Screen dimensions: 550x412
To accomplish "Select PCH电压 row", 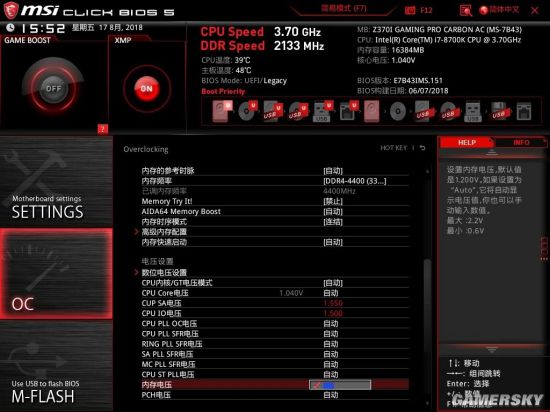I will tap(275, 395).
